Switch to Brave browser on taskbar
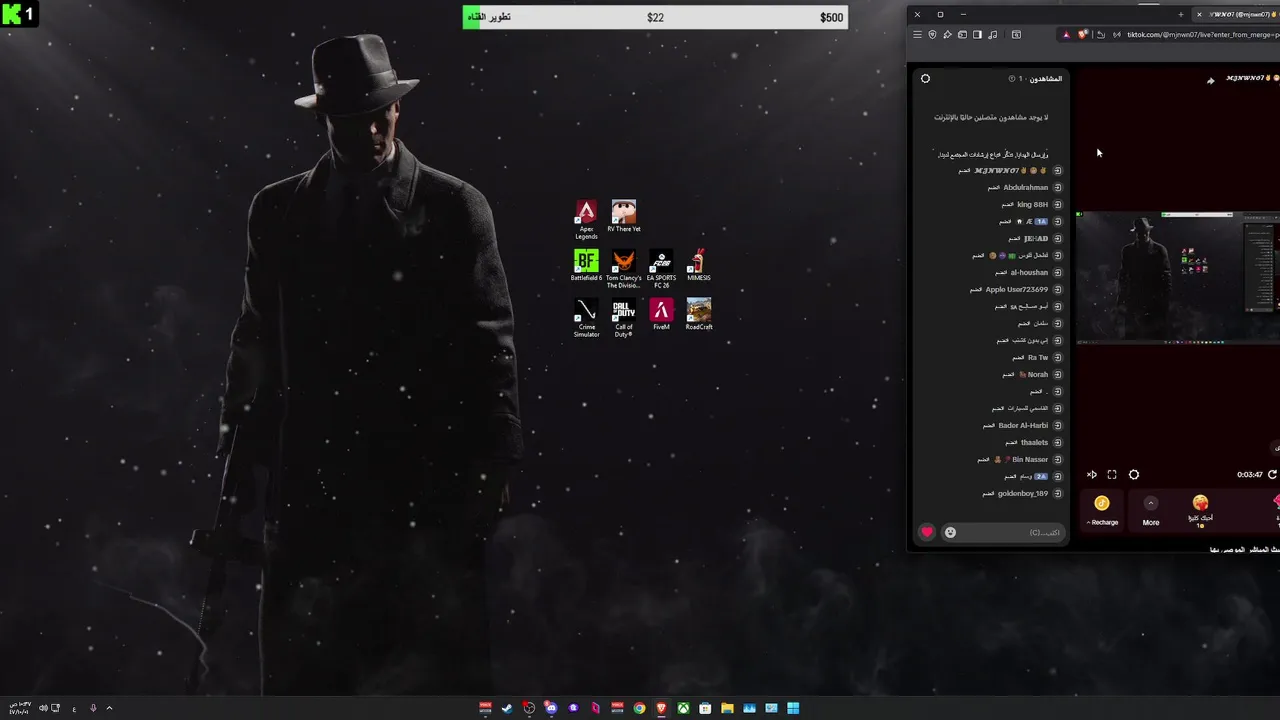Image resolution: width=1280 pixels, height=720 pixels. click(661, 708)
